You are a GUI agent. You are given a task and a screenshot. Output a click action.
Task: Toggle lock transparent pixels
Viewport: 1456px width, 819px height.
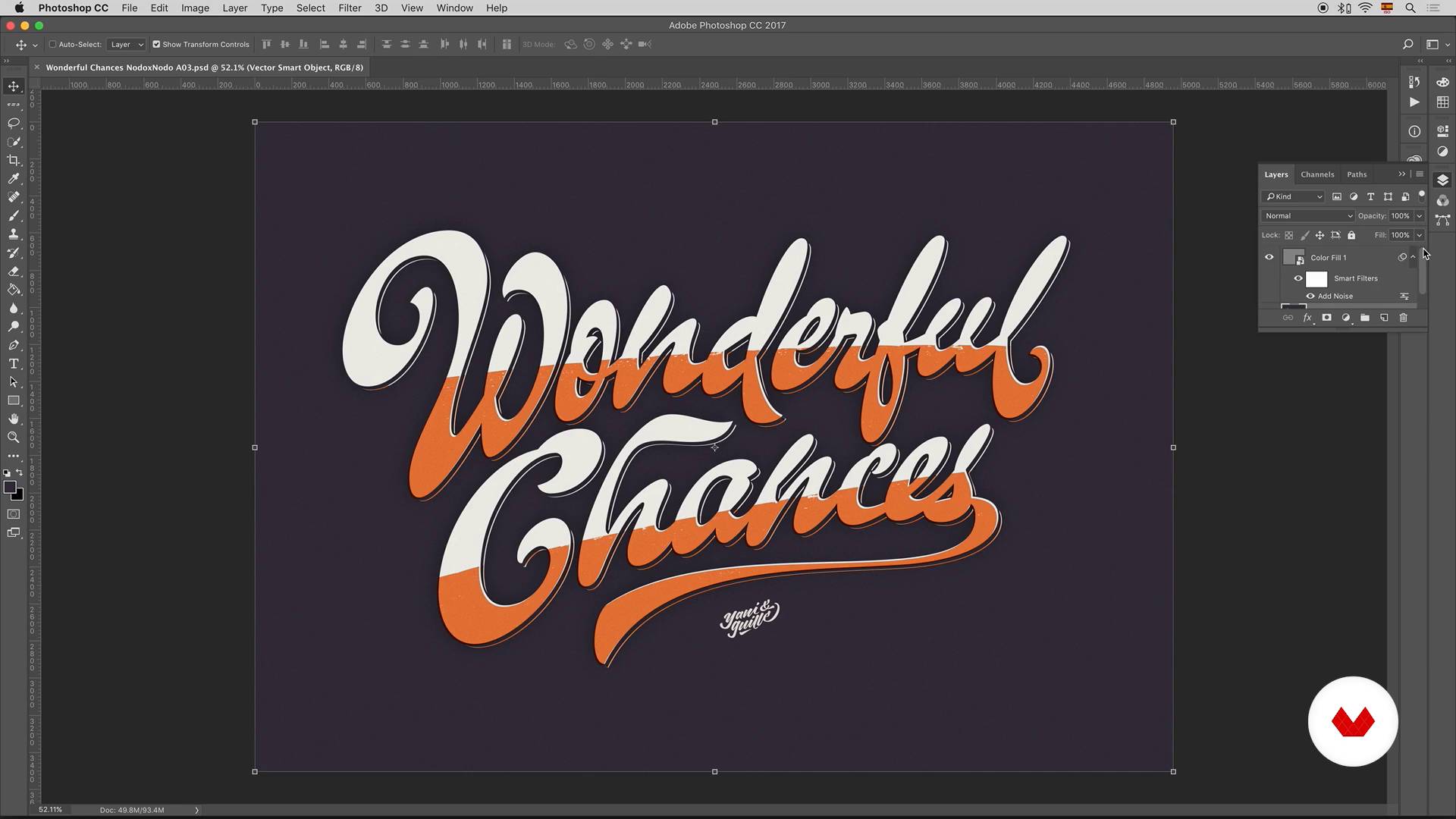click(1288, 235)
